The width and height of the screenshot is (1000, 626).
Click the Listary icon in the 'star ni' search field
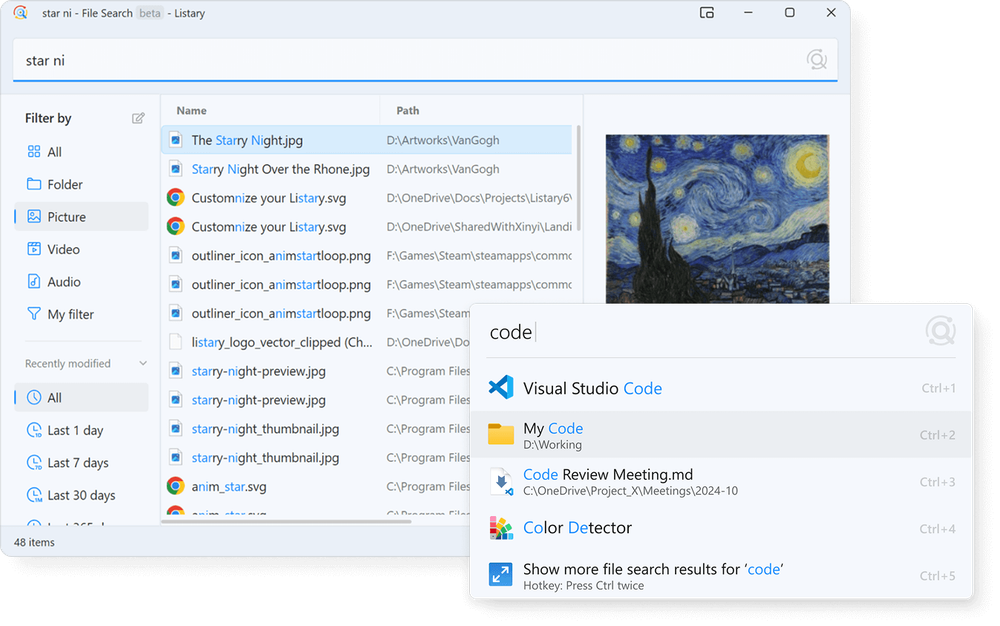(816, 60)
